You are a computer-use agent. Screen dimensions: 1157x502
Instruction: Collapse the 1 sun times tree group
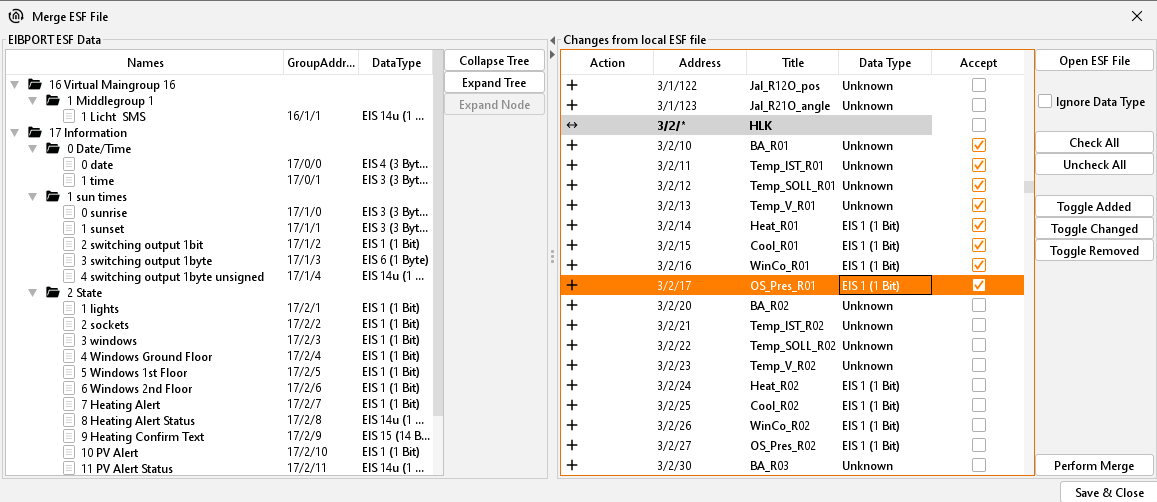[x=31, y=197]
